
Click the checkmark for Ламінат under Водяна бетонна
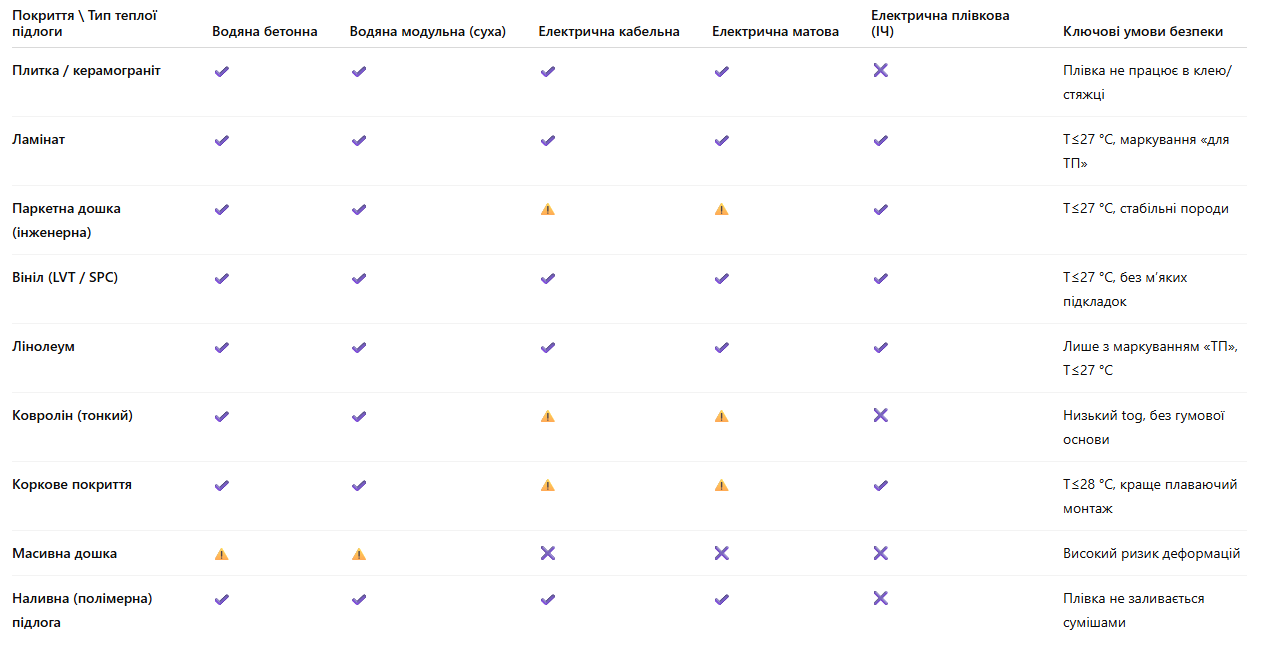click(x=222, y=140)
